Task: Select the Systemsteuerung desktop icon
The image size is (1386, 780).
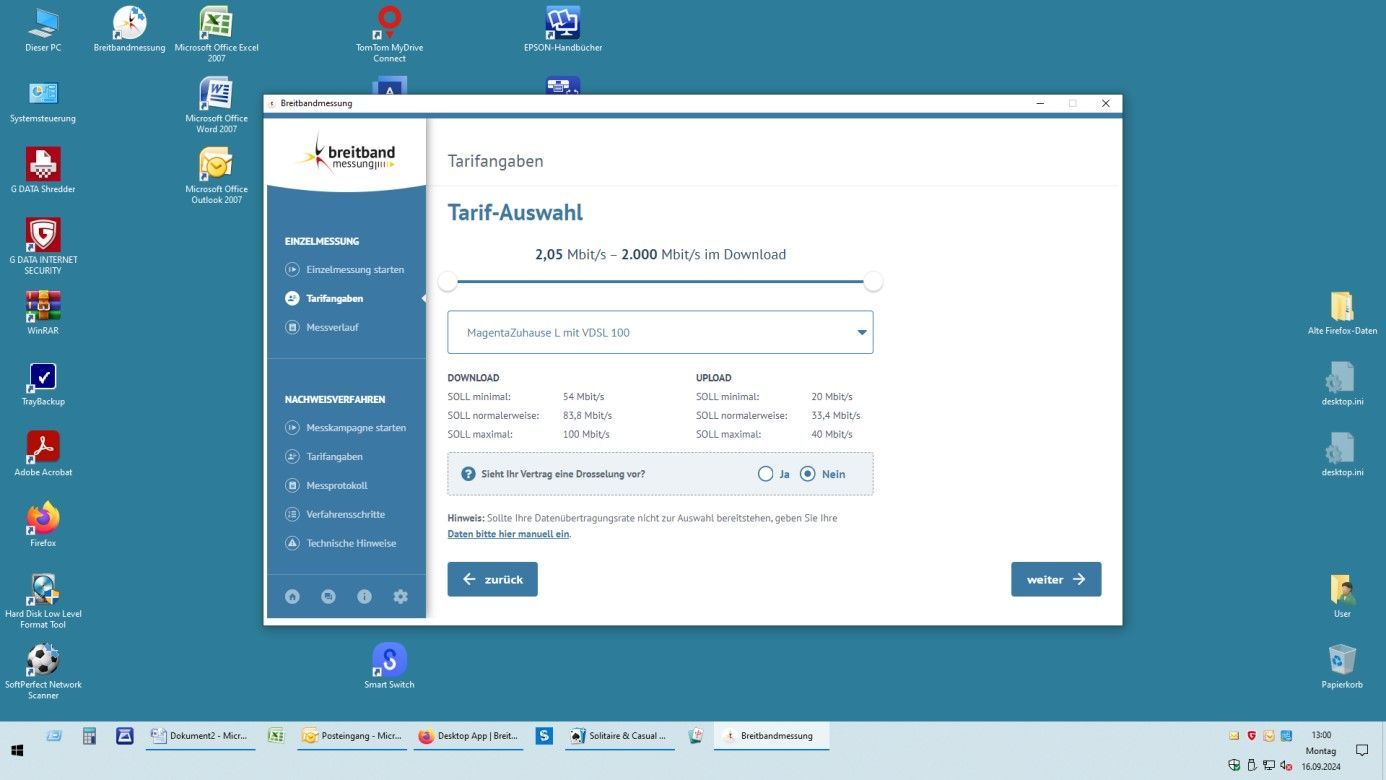Action: click(43, 101)
